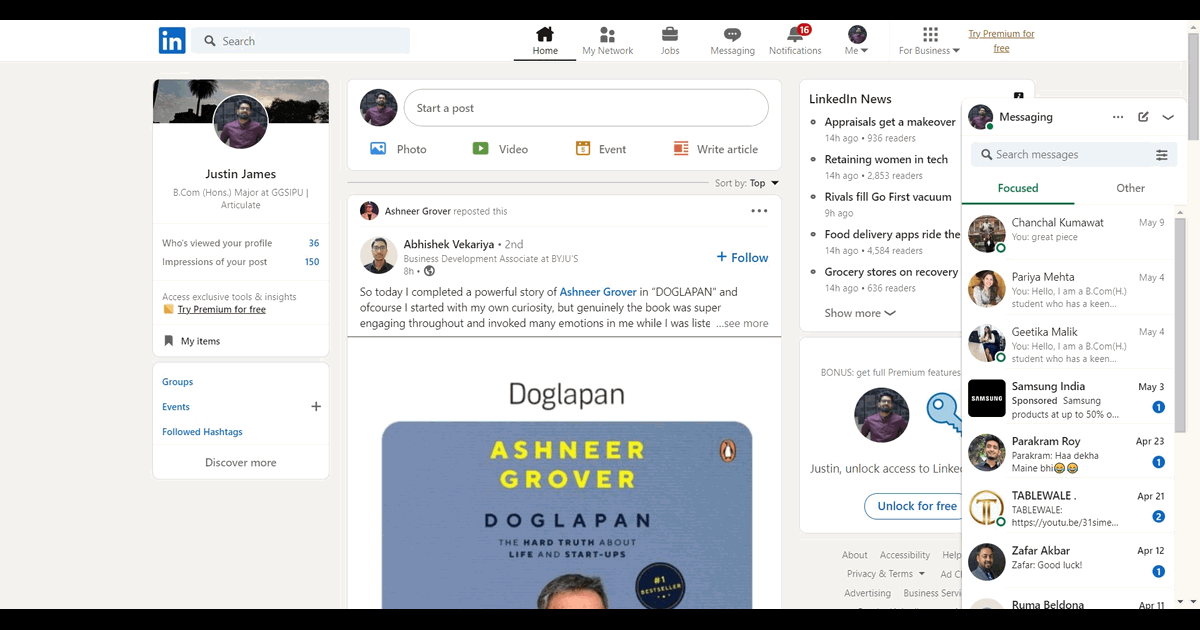The image size is (1200, 630).
Task: Expand the For Business menu
Action: click(930, 41)
